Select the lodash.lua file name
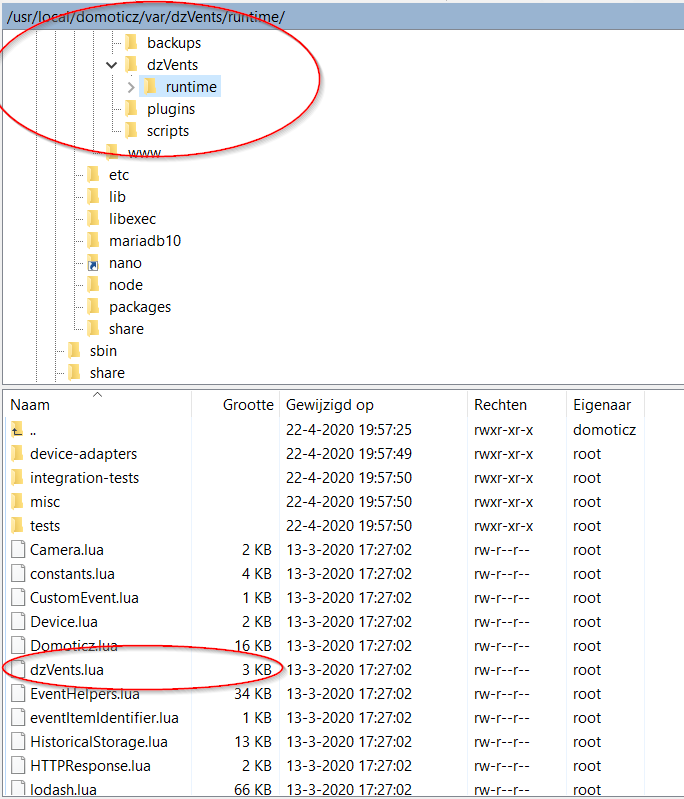This screenshot has width=684, height=799. [x=63, y=789]
